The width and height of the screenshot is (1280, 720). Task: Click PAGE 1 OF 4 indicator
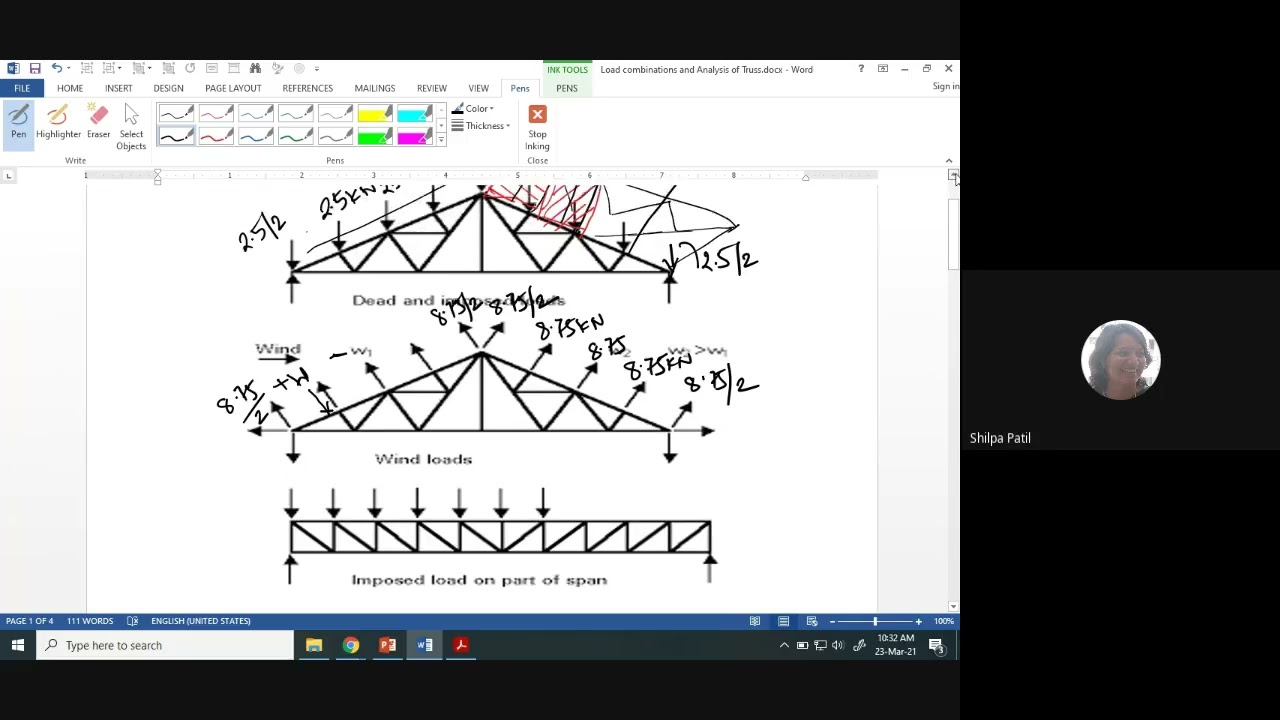[x=30, y=621]
